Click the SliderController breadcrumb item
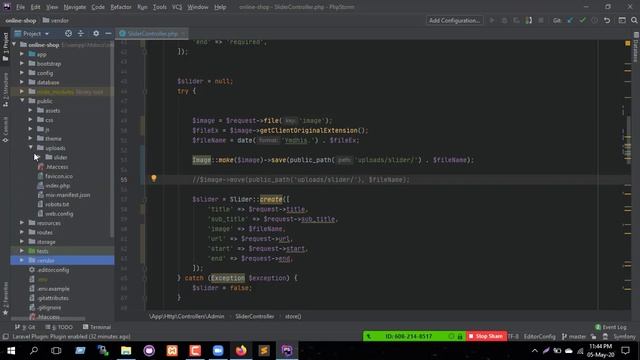Image resolution: width=640 pixels, height=360 pixels. (254, 316)
